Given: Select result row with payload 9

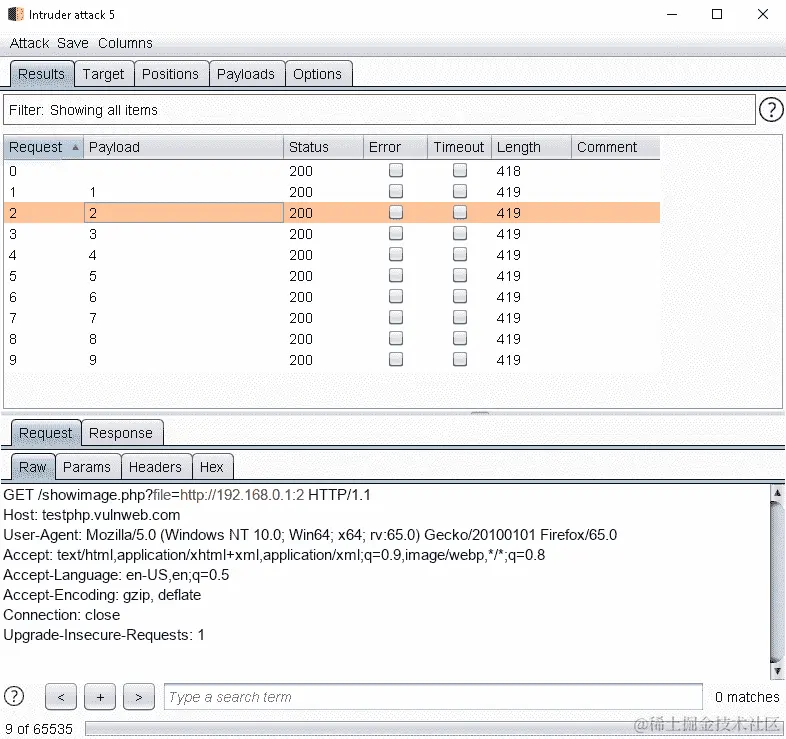Looking at the screenshot, I should pos(331,360).
